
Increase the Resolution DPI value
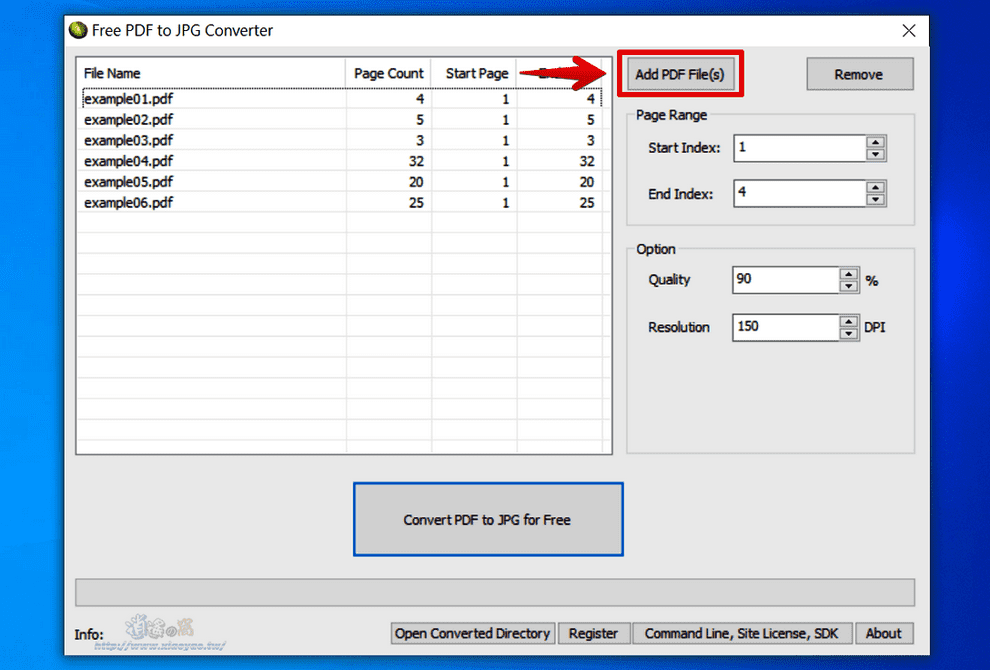pos(848,322)
